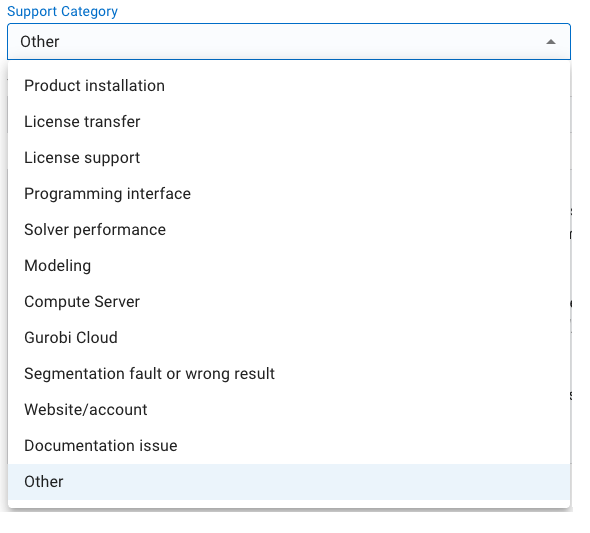Select Segmentation fault or wrong result
This screenshot has height=533, width=590.
pyautogui.click(x=289, y=374)
